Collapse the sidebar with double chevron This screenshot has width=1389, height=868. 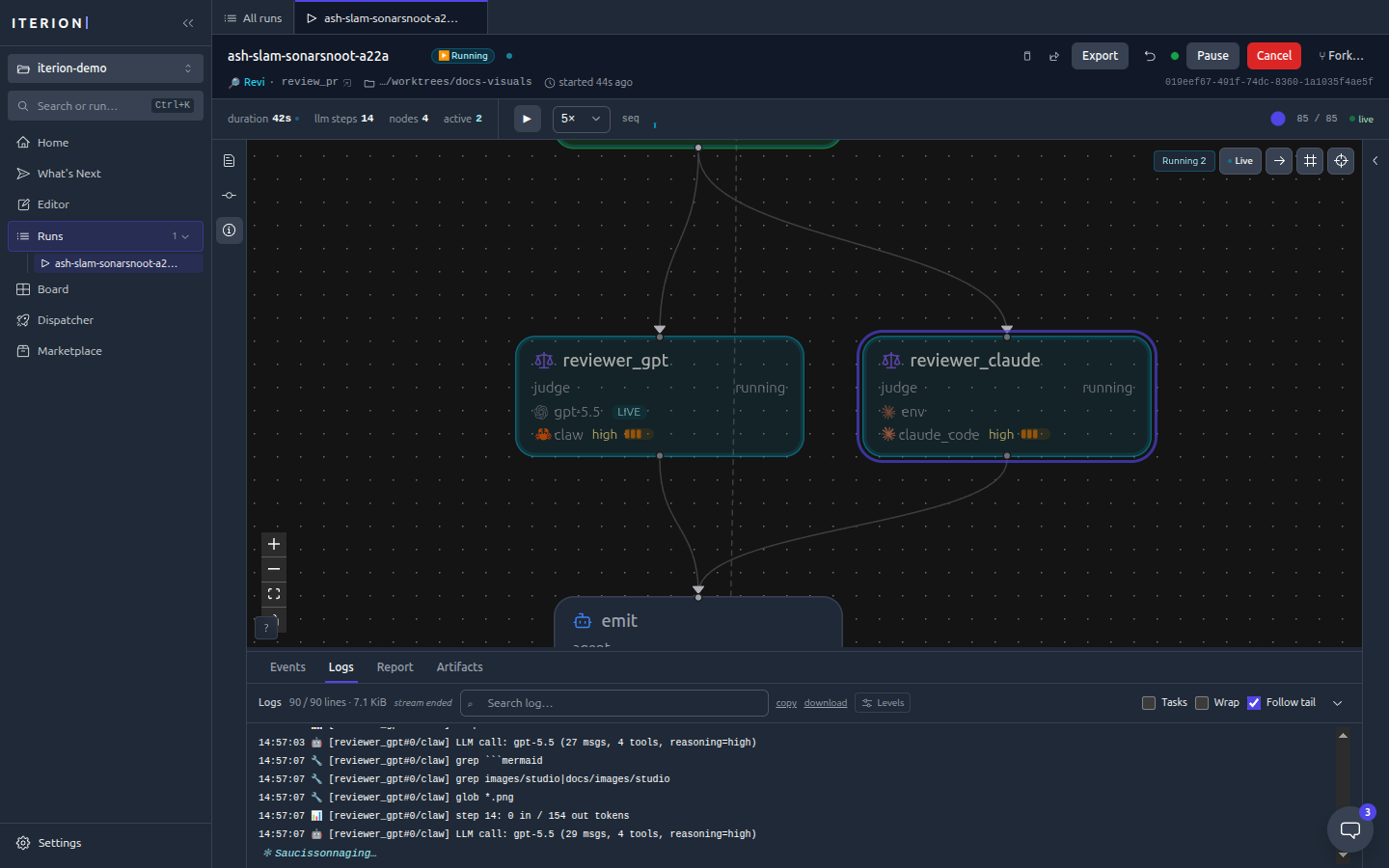(x=188, y=23)
